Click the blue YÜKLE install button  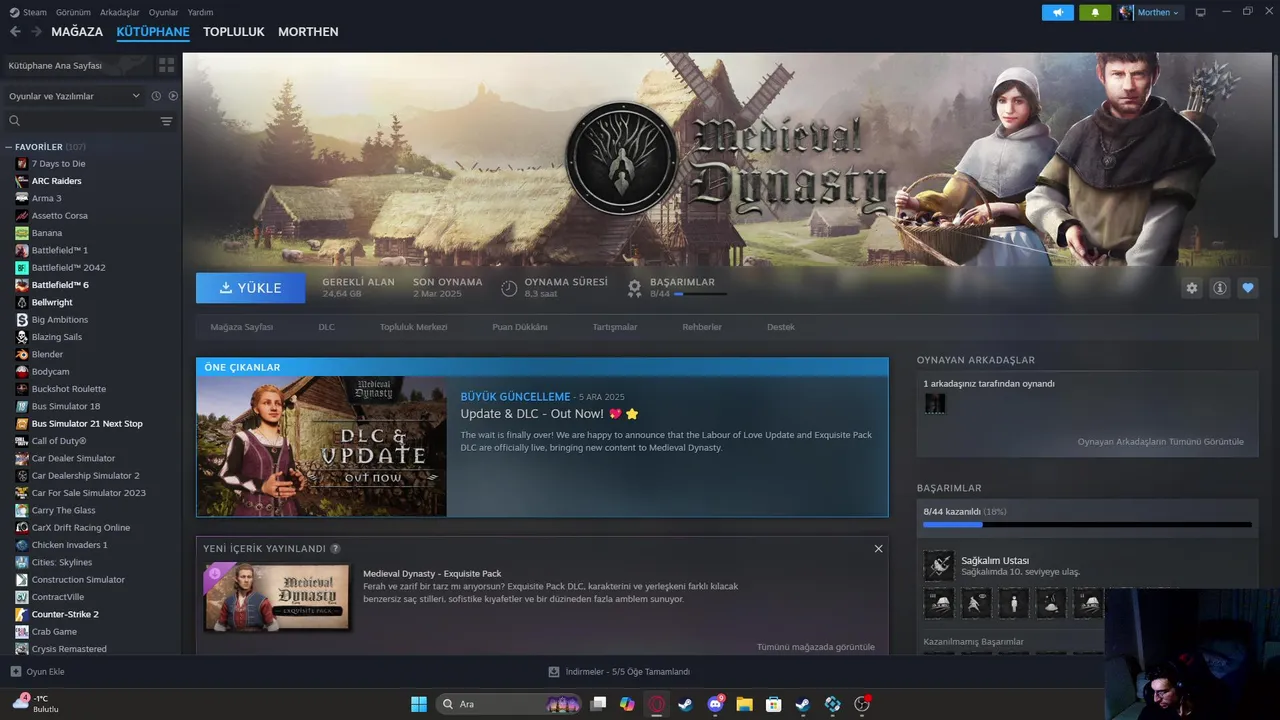coord(251,288)
